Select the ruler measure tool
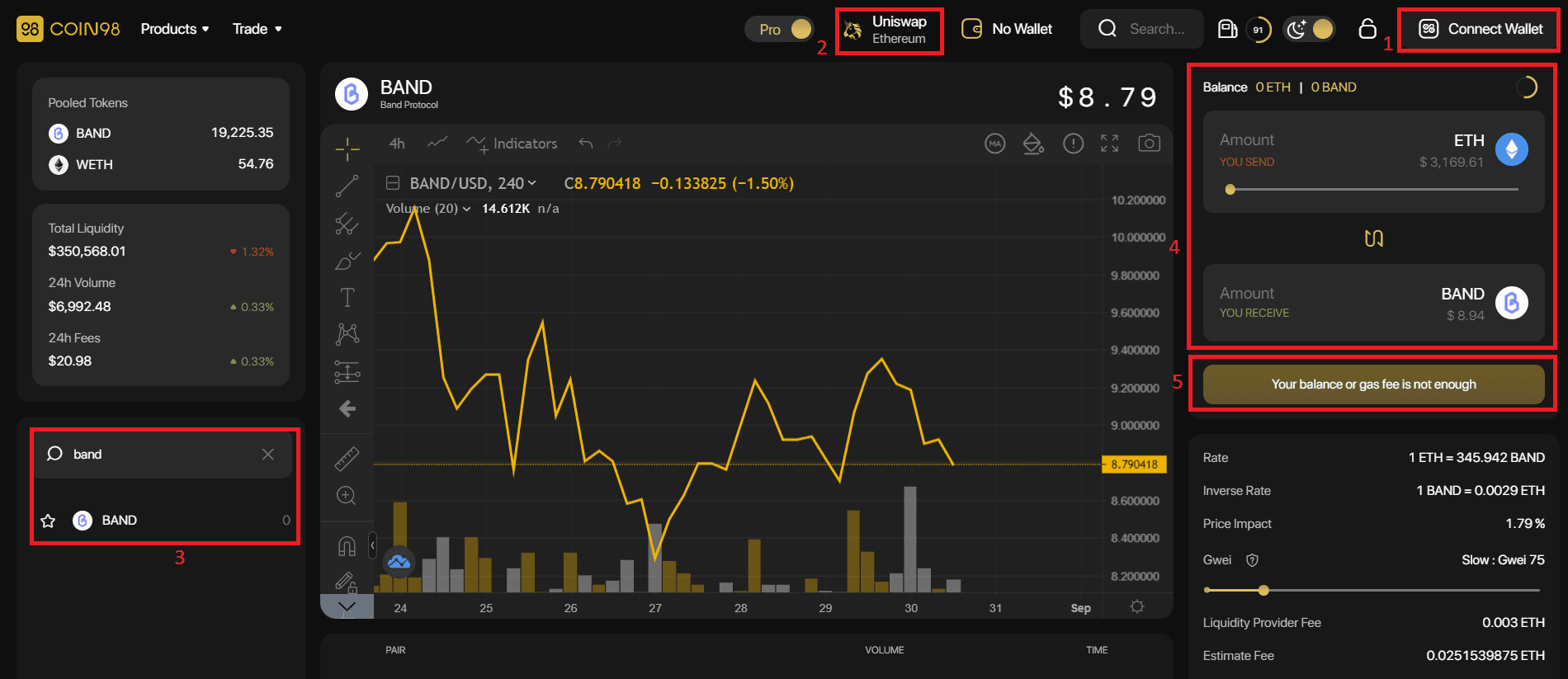 [347, 459]
